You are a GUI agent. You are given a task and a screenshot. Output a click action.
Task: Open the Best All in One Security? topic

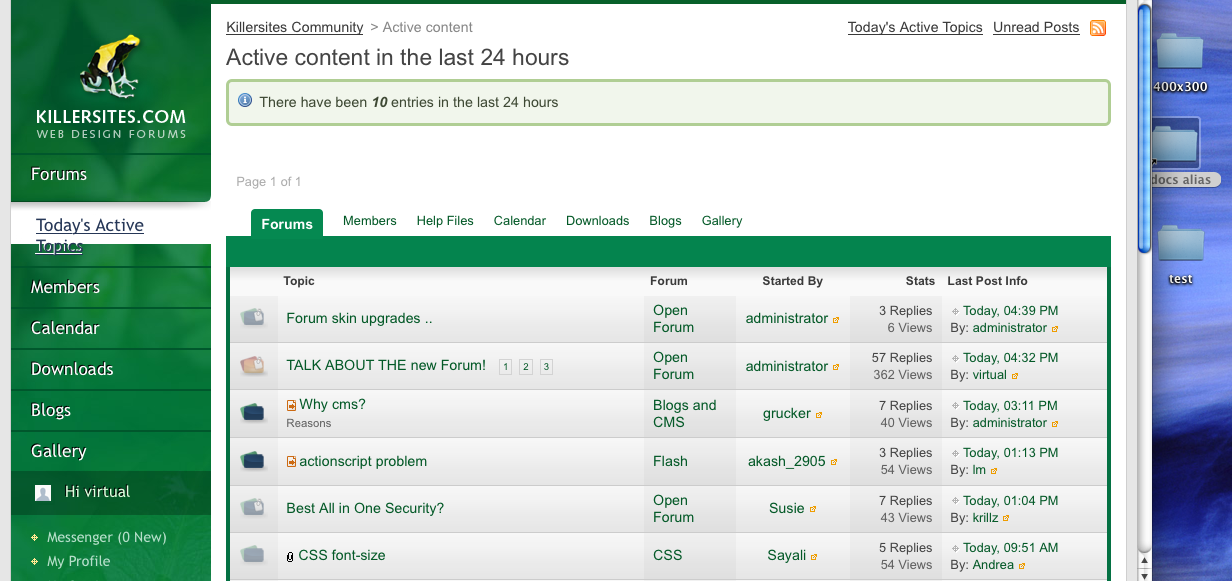click(x=365, y=509)
